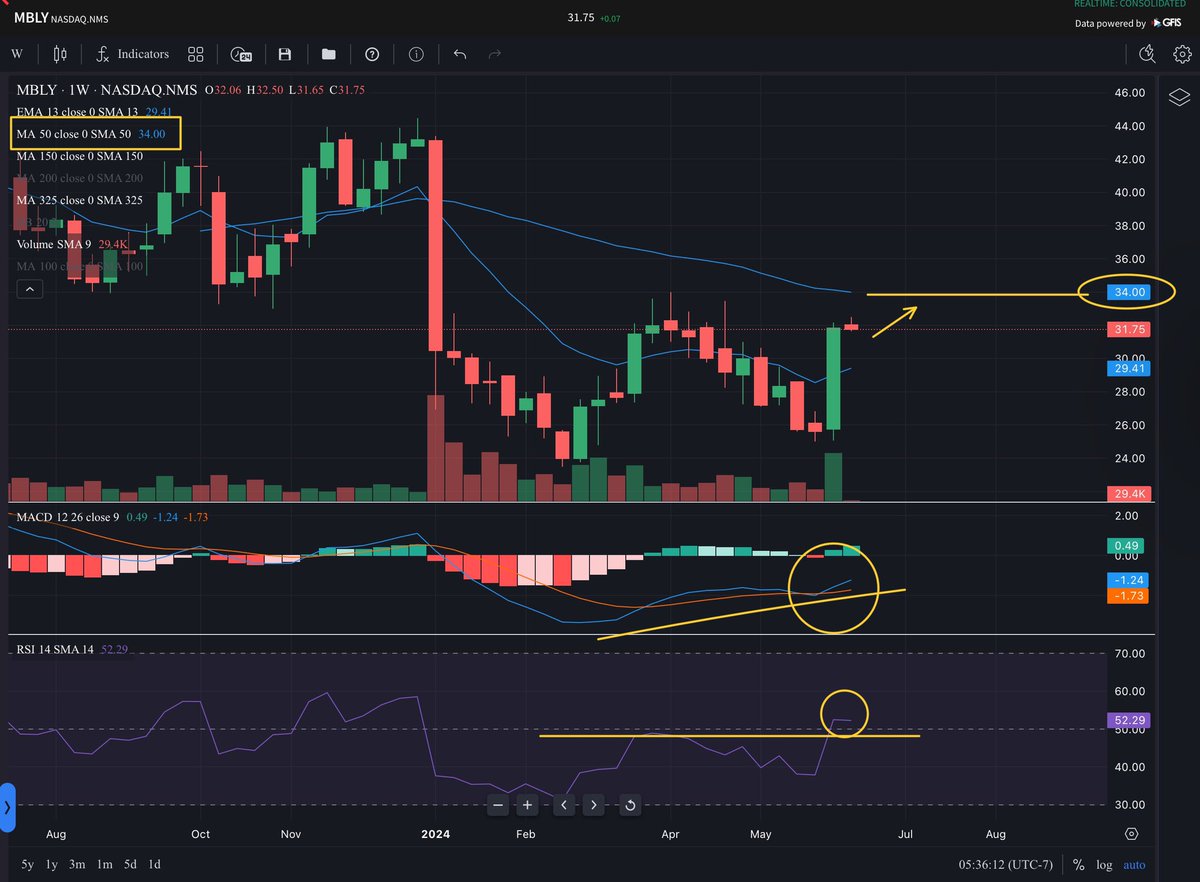Click the 2024 label on the time axis
1200x882 pixels.
click(x=436, y=833)
